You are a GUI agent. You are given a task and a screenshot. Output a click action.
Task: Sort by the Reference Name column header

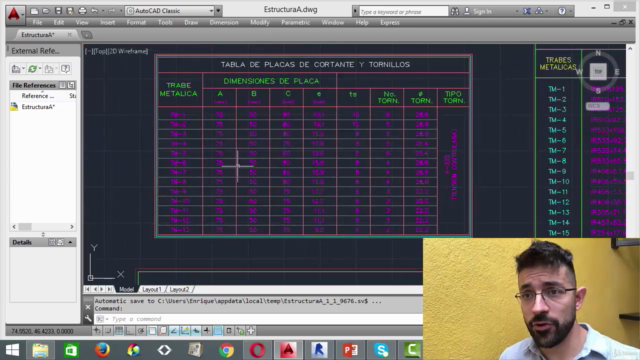[38, 96]
